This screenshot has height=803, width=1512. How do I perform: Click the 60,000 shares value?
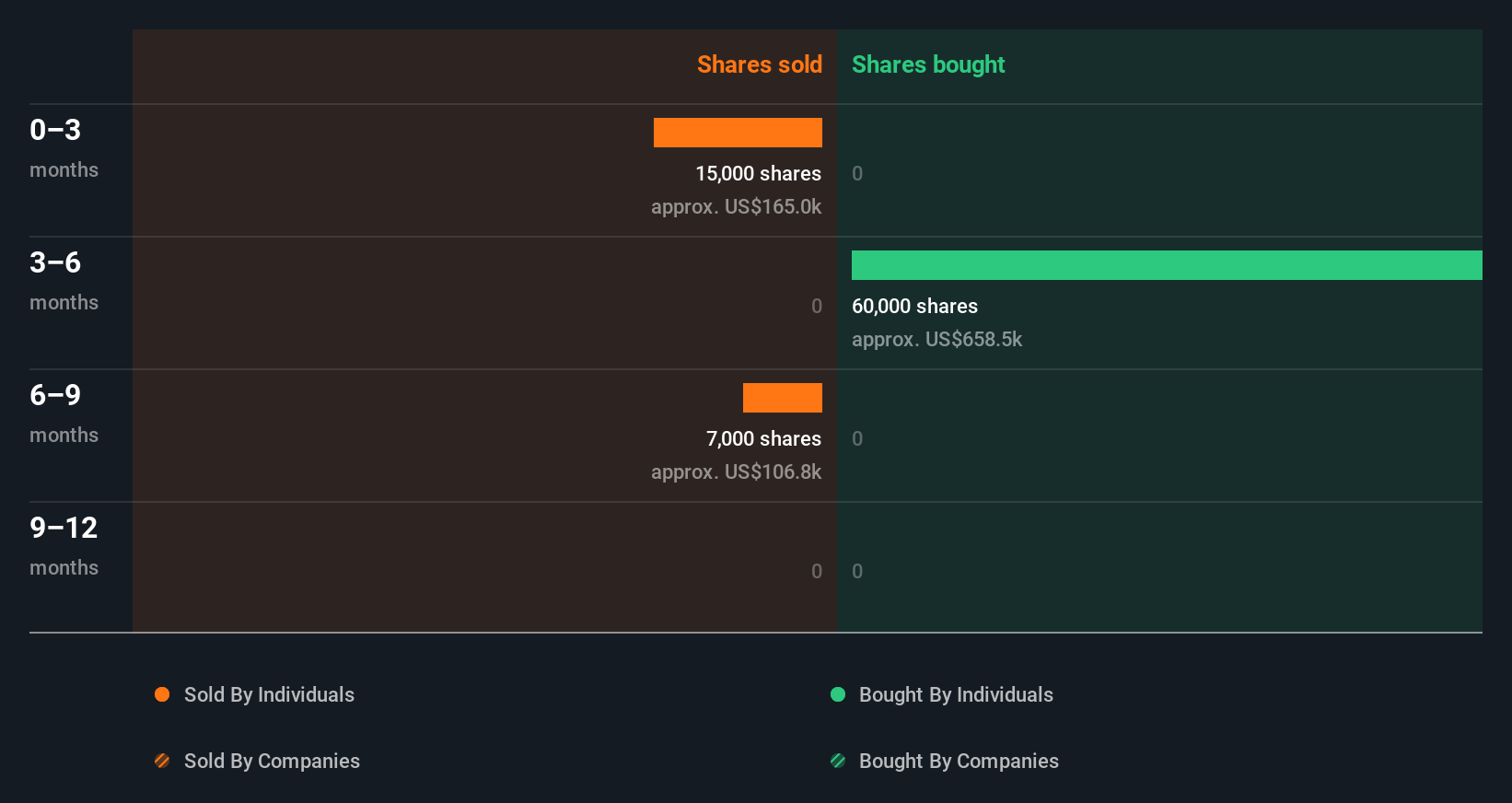(914, 306)
